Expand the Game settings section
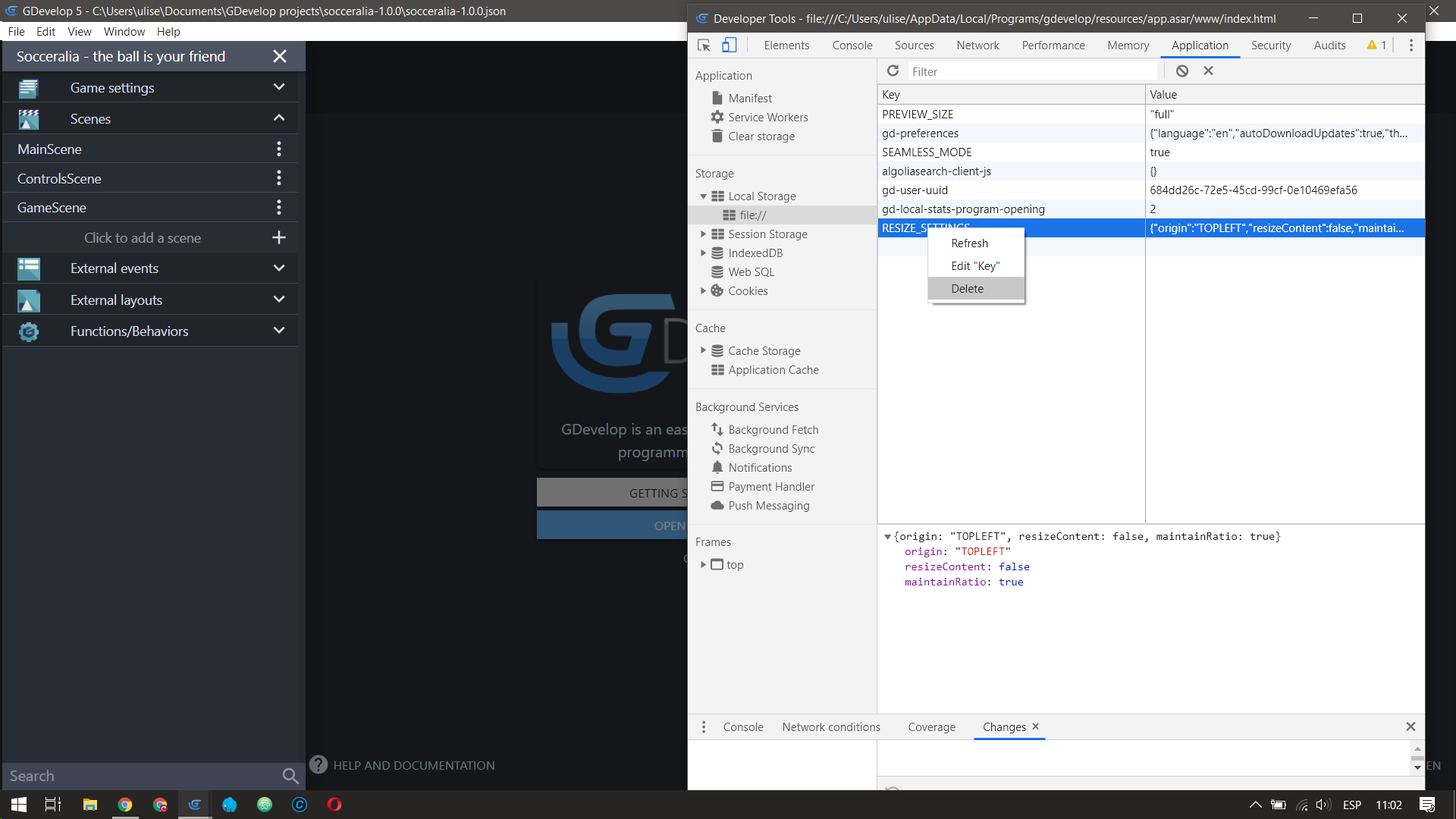Image resolution: width=1456 pixels, height=819 pixels. [x=279, y=87]
